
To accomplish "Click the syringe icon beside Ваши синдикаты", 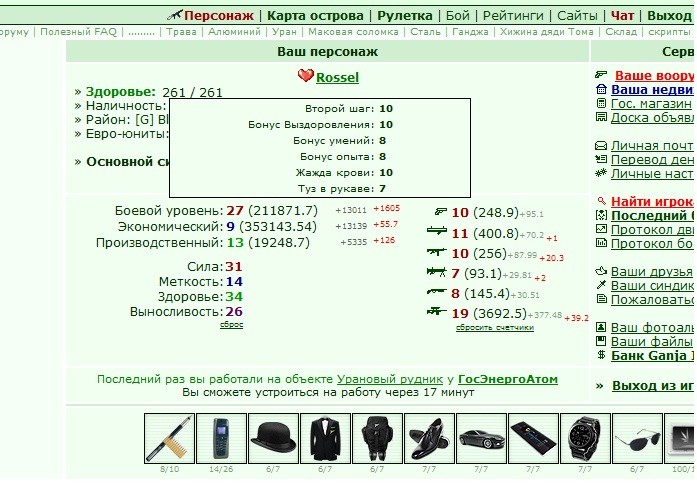I will point(601,285).
